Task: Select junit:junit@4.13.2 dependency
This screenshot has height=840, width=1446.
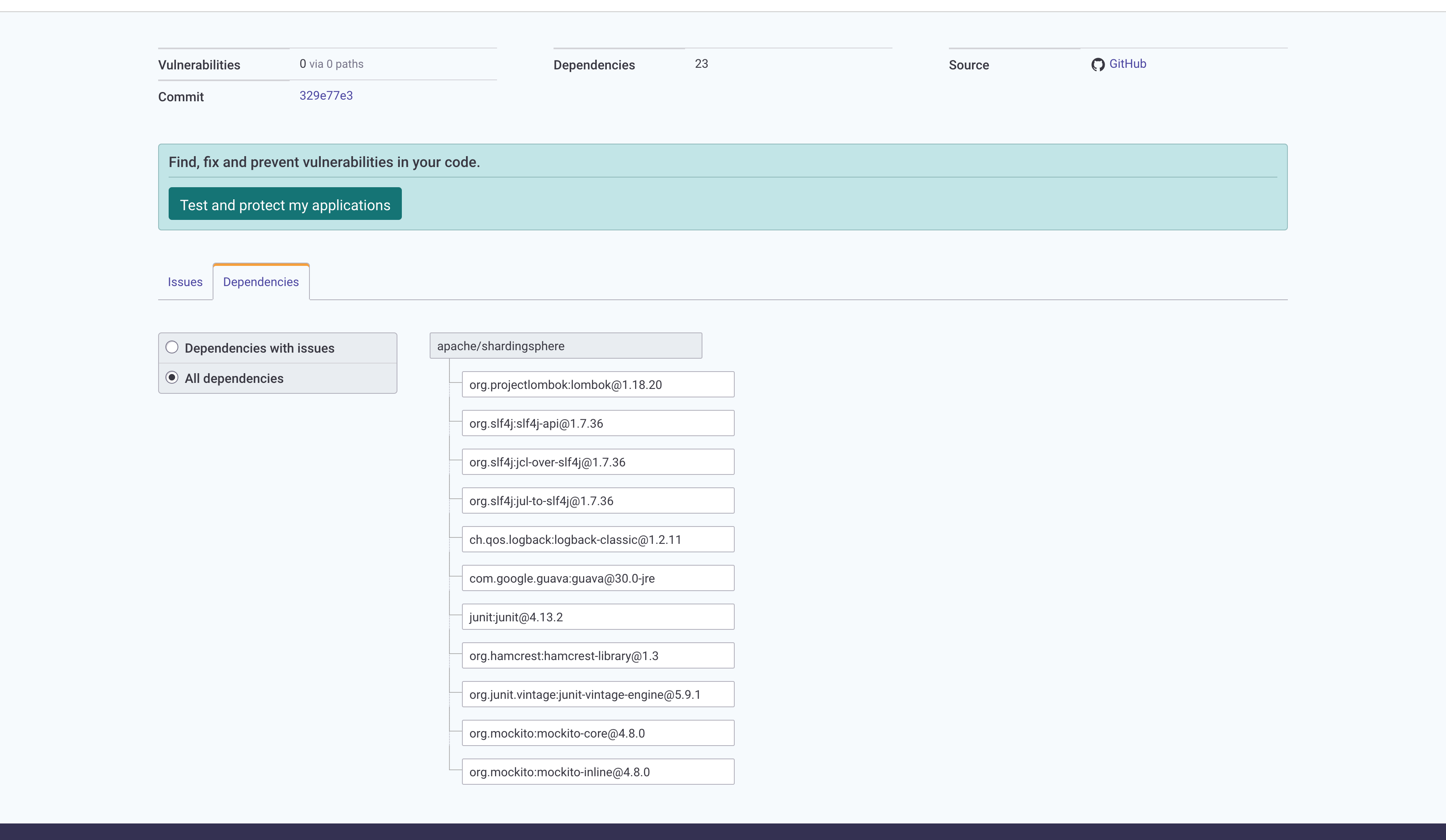Action: 598,617
